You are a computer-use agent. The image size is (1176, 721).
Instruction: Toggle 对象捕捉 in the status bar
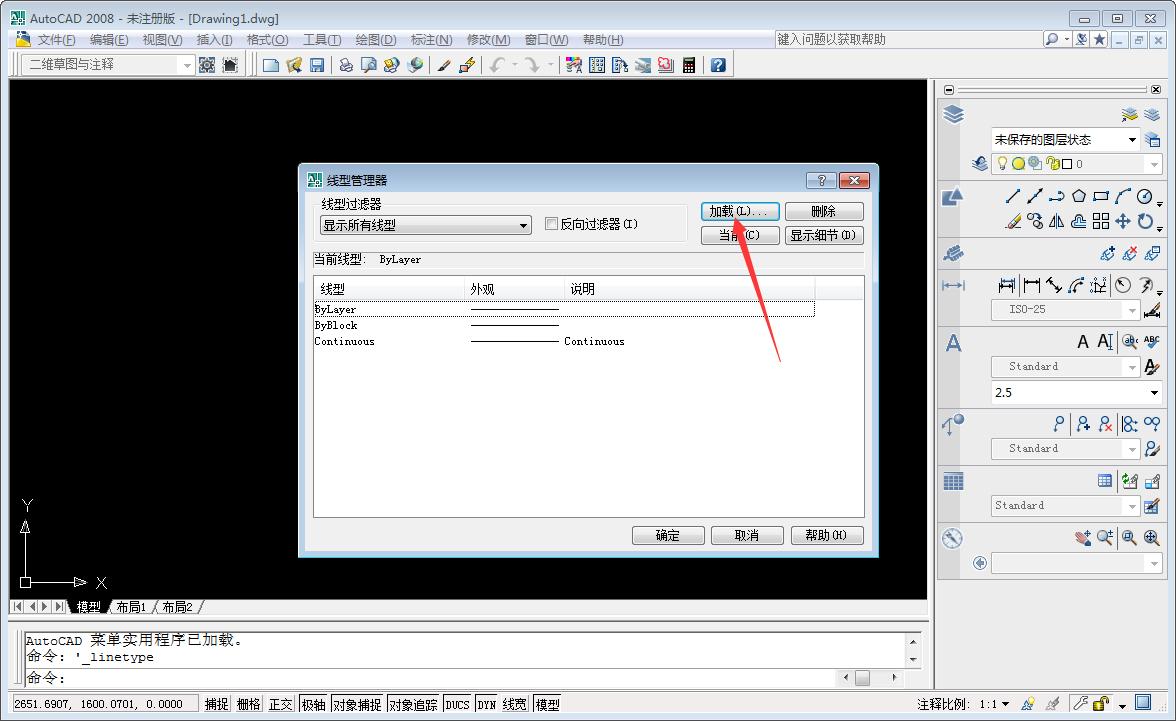[356, 702]
